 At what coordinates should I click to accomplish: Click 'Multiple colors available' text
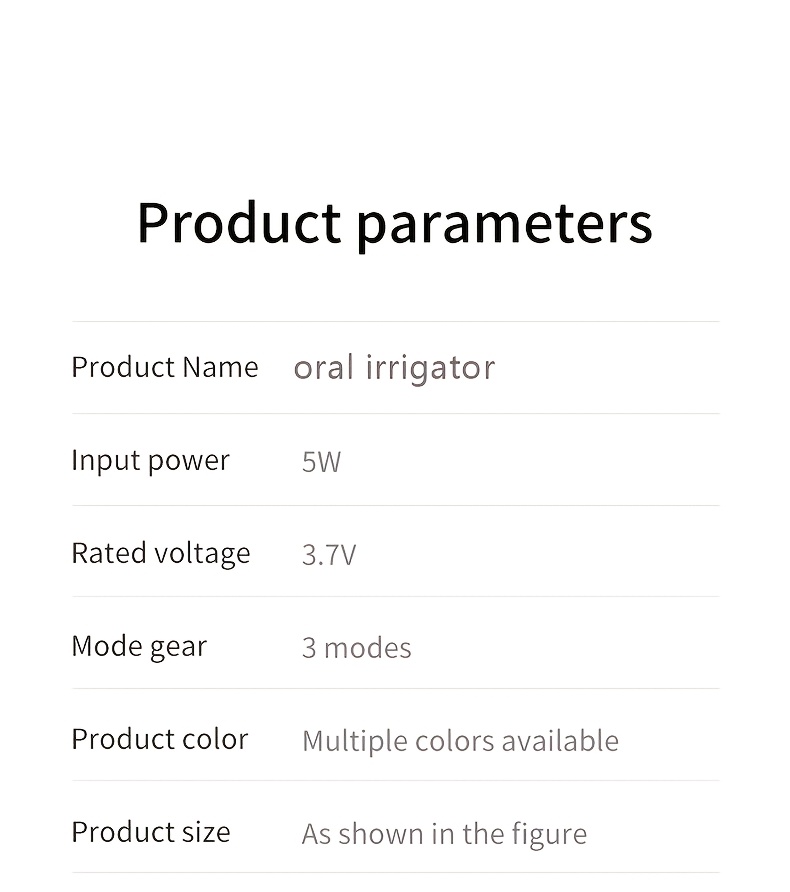[x=460, y=741]
